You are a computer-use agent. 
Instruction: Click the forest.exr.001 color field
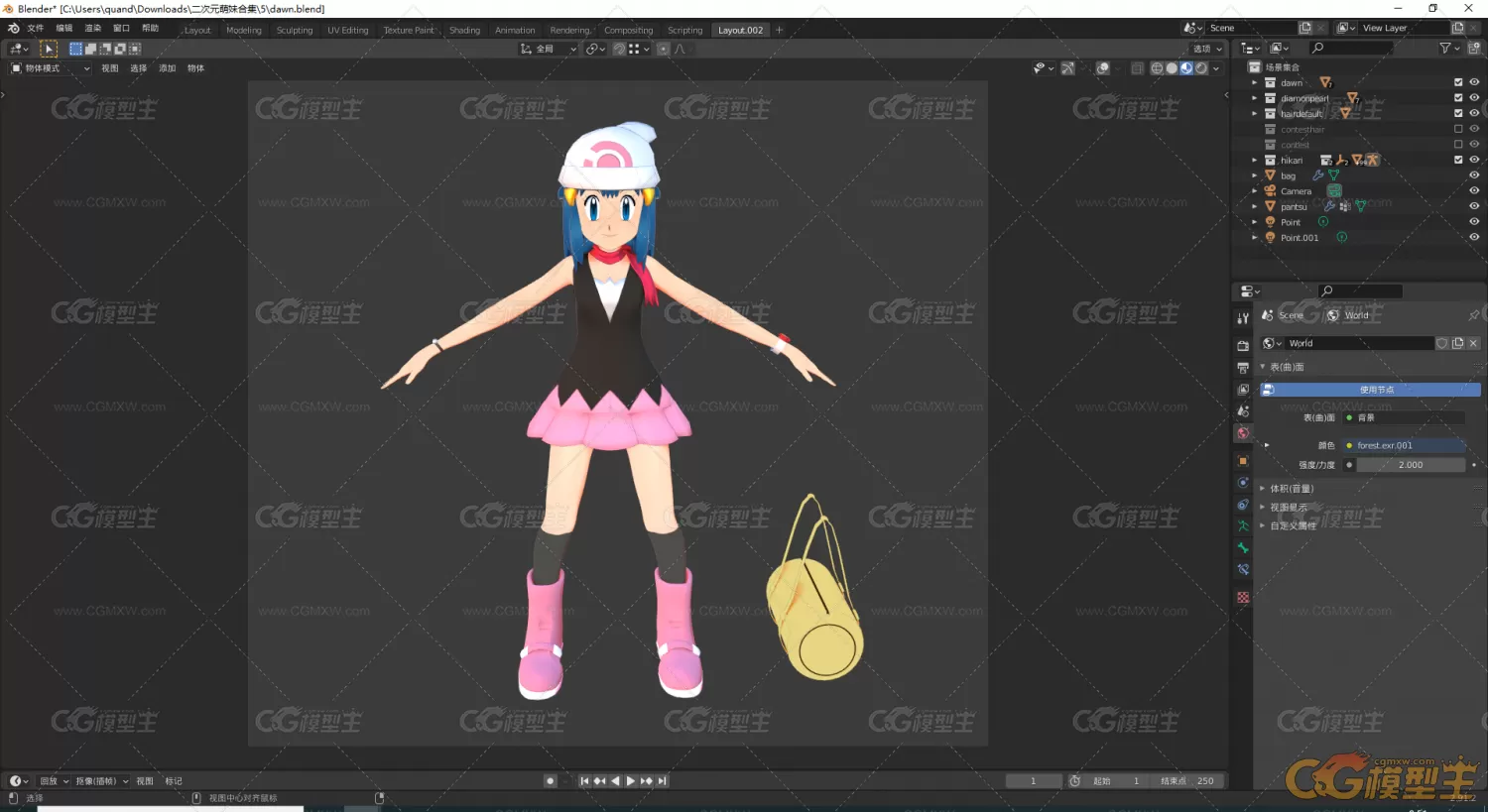tap(1404, 445)
